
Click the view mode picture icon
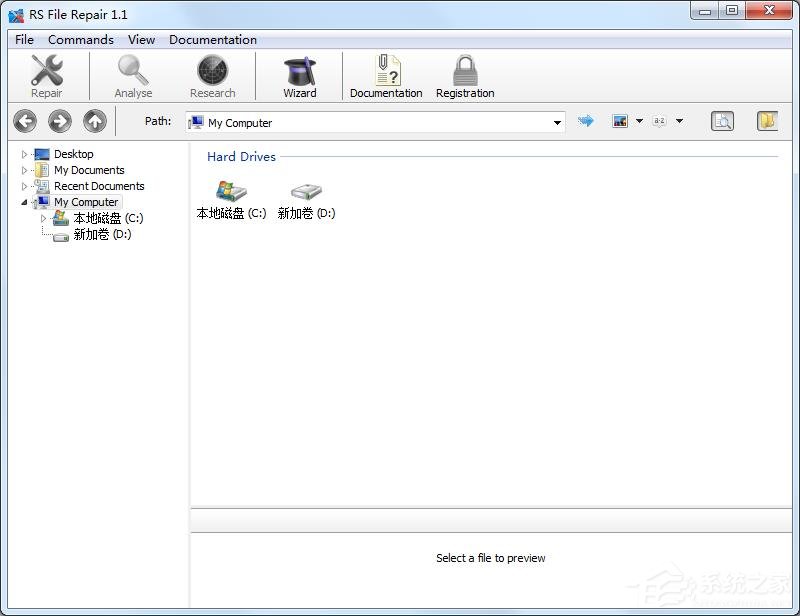click(x=620, y=121)
